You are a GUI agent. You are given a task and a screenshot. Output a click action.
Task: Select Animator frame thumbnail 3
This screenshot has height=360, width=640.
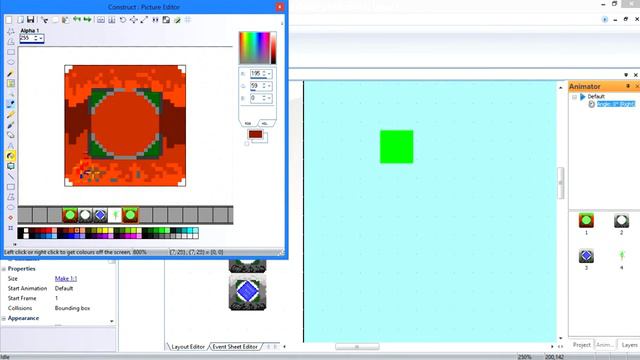pos(586,256)
